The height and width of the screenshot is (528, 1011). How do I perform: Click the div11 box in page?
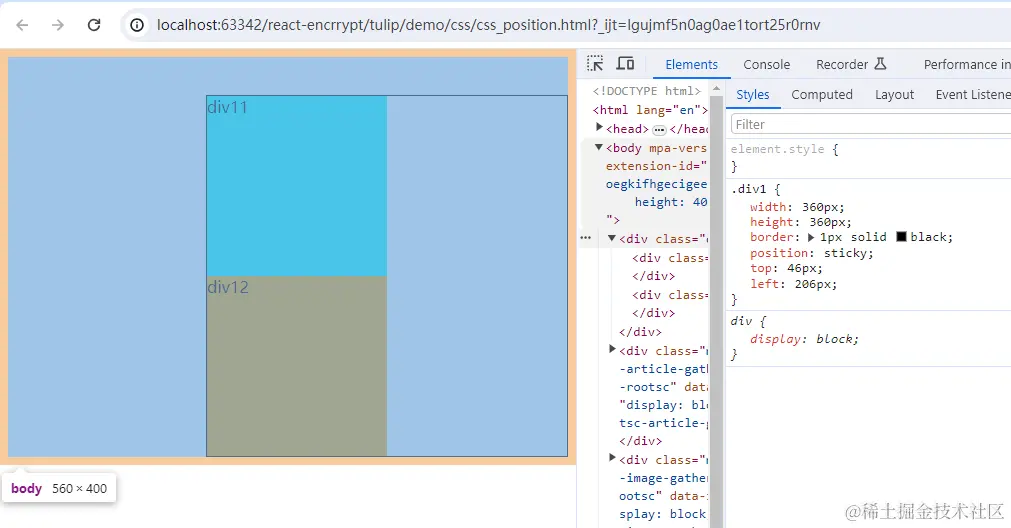(297, 186)
